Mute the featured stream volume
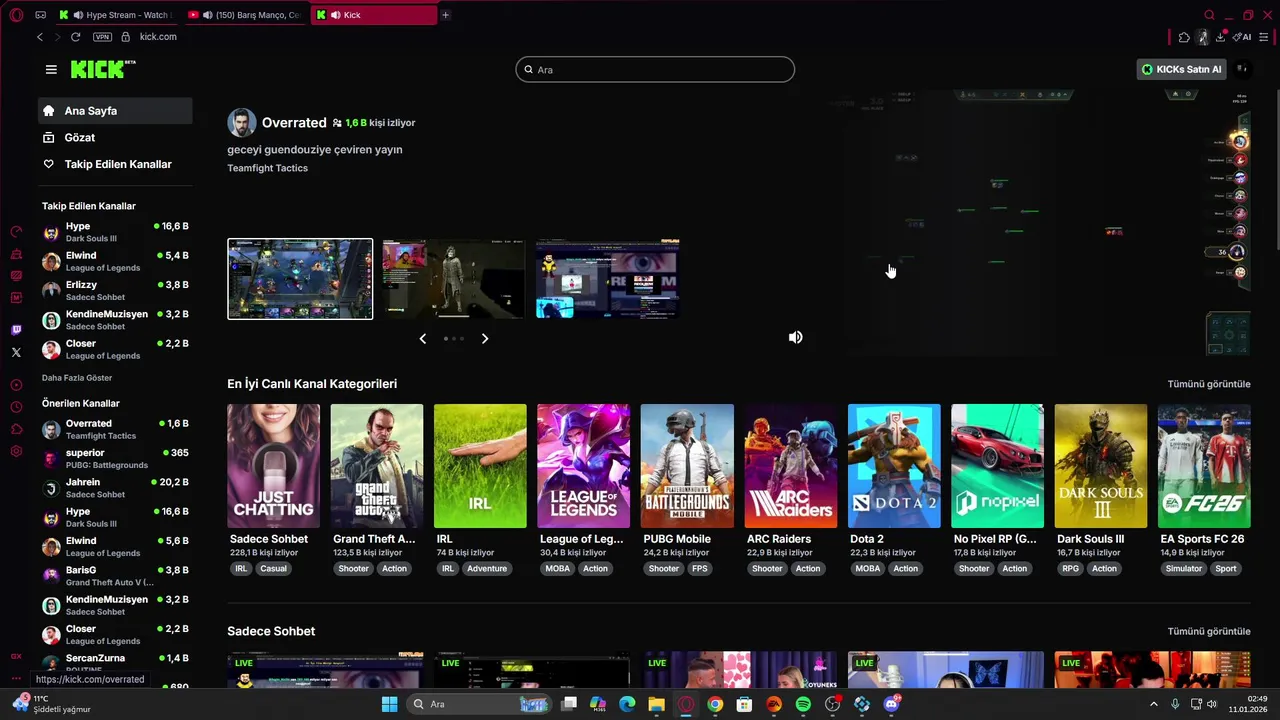The height and width of the screenshot is (720, 1280). [795, 337]
